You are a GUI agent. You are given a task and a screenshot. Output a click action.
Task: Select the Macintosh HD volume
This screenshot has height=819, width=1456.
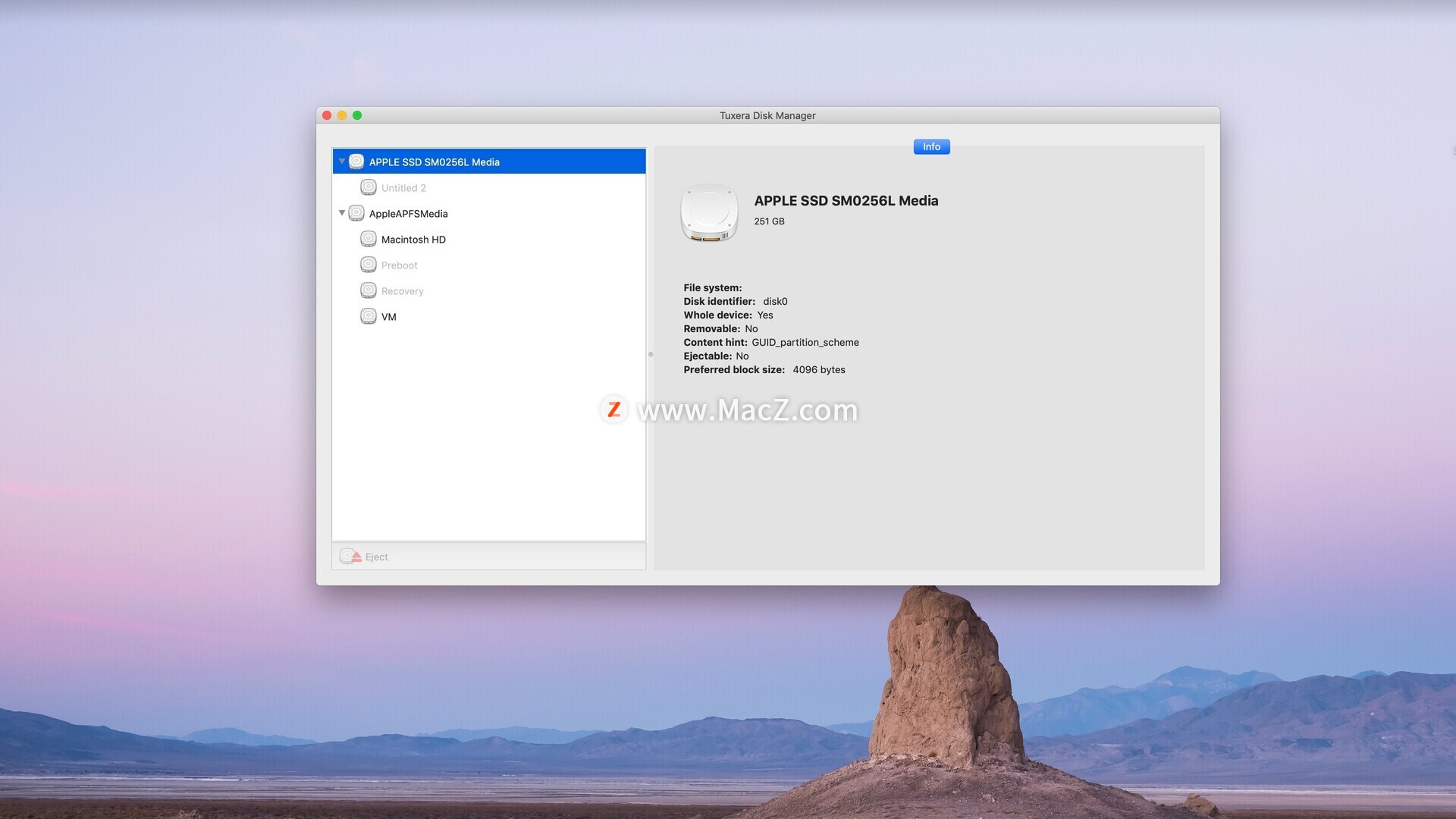[489, 239]
